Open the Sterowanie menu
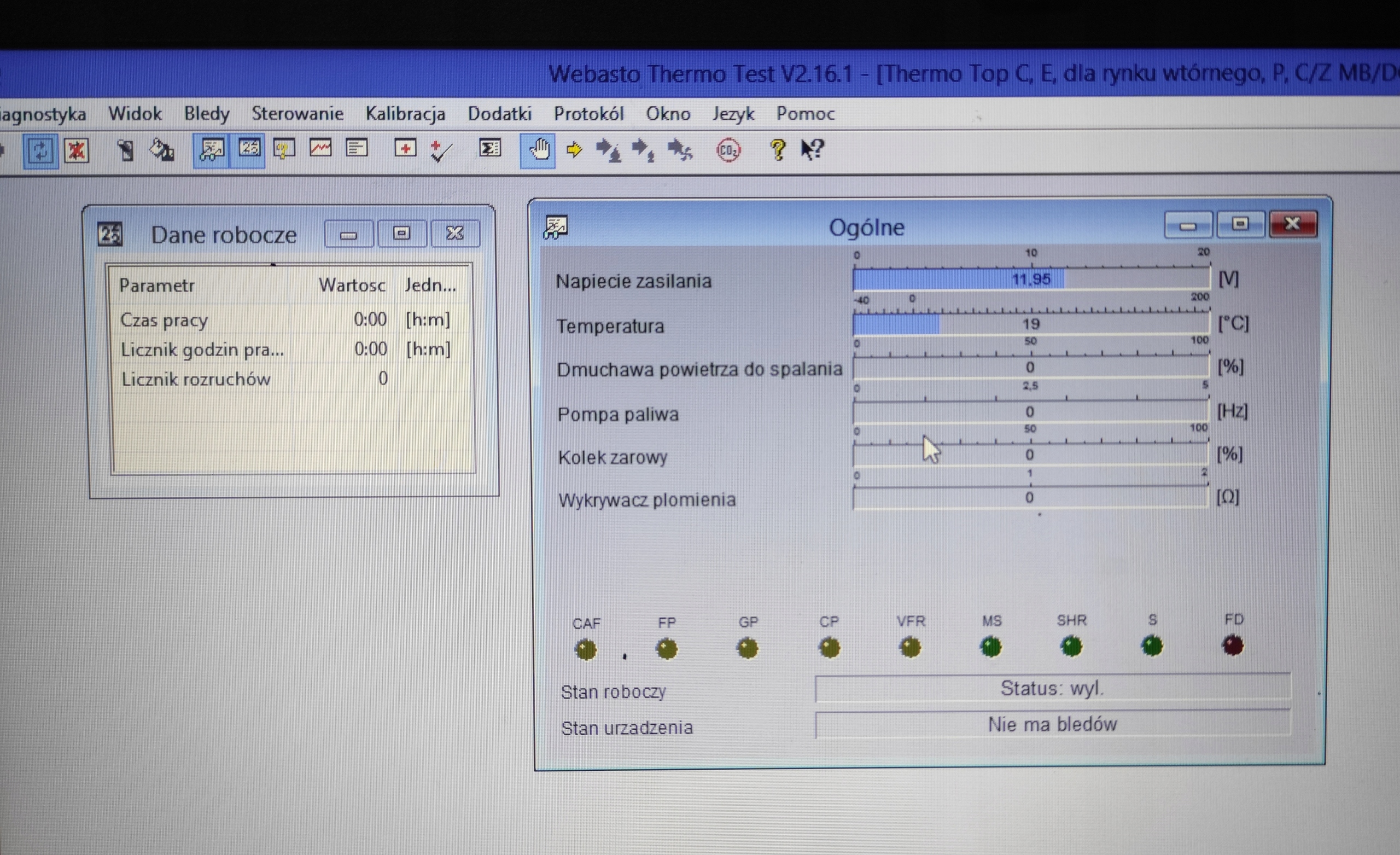Viewport: 1400px width, 855px height. (x=297, y=114)
